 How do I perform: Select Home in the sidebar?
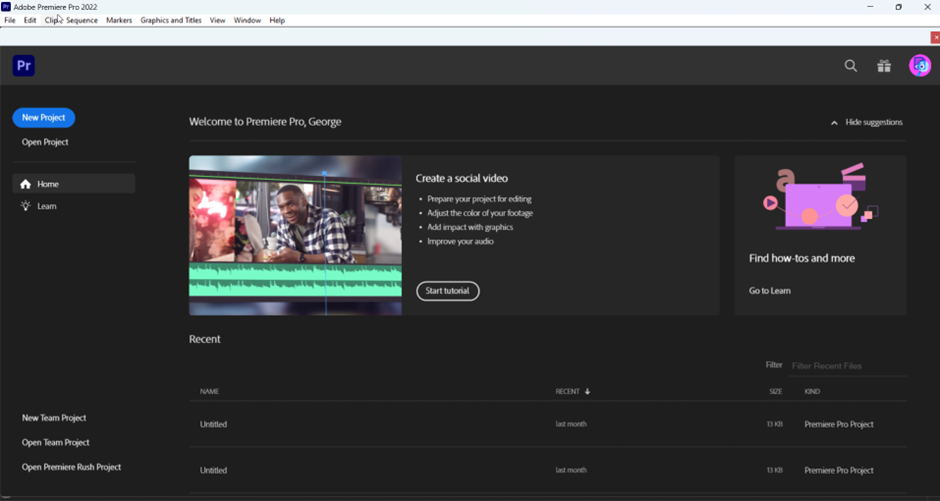pyautogui.click(x=74, y=184)
